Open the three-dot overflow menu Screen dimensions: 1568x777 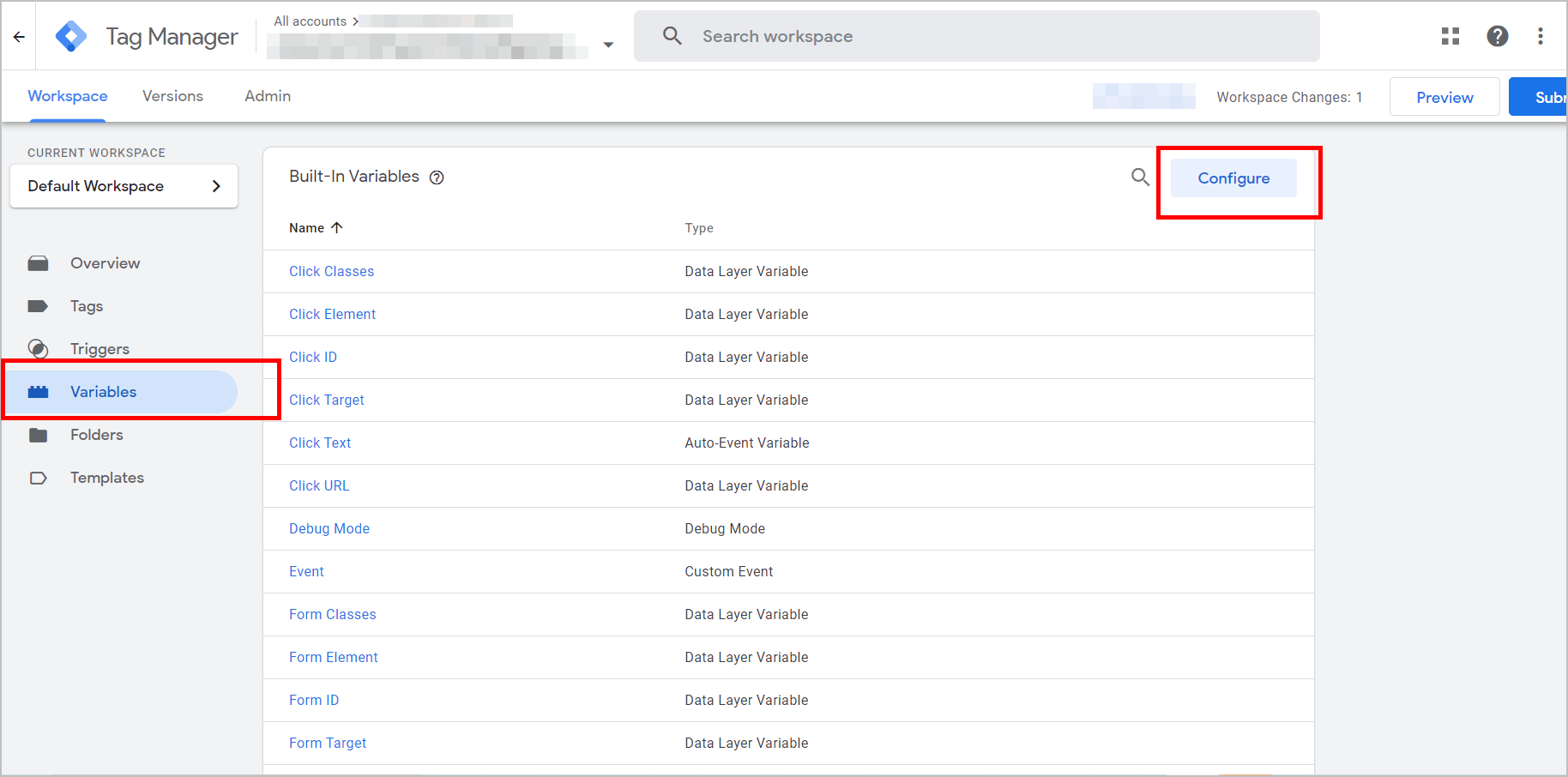(1541, 36)
